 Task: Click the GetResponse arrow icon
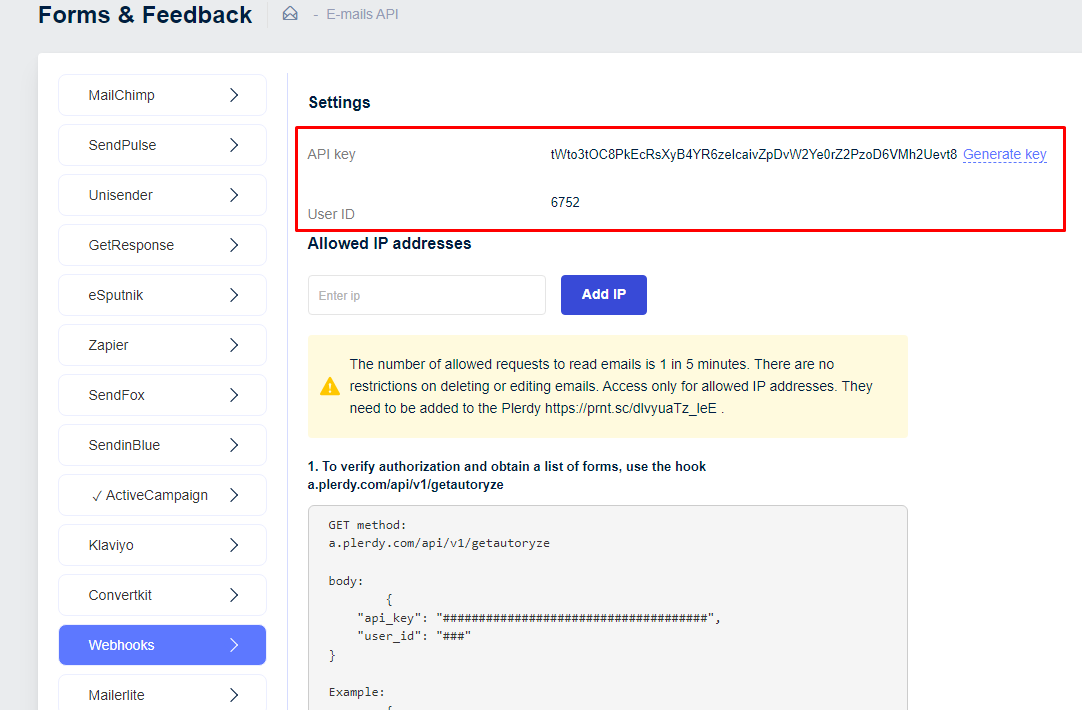click(x=234, y=245)
